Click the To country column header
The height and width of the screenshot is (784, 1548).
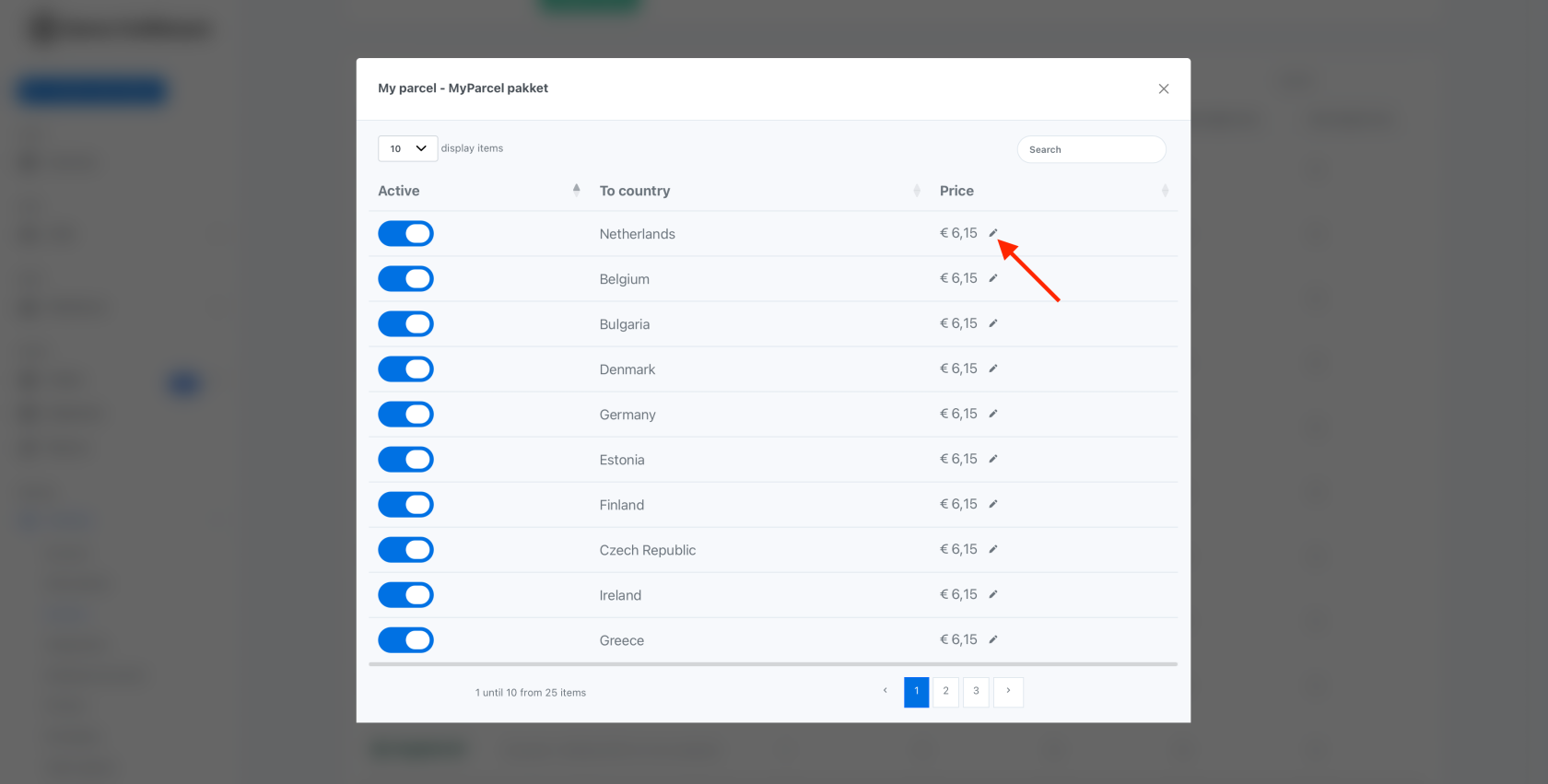click(635, 191)
